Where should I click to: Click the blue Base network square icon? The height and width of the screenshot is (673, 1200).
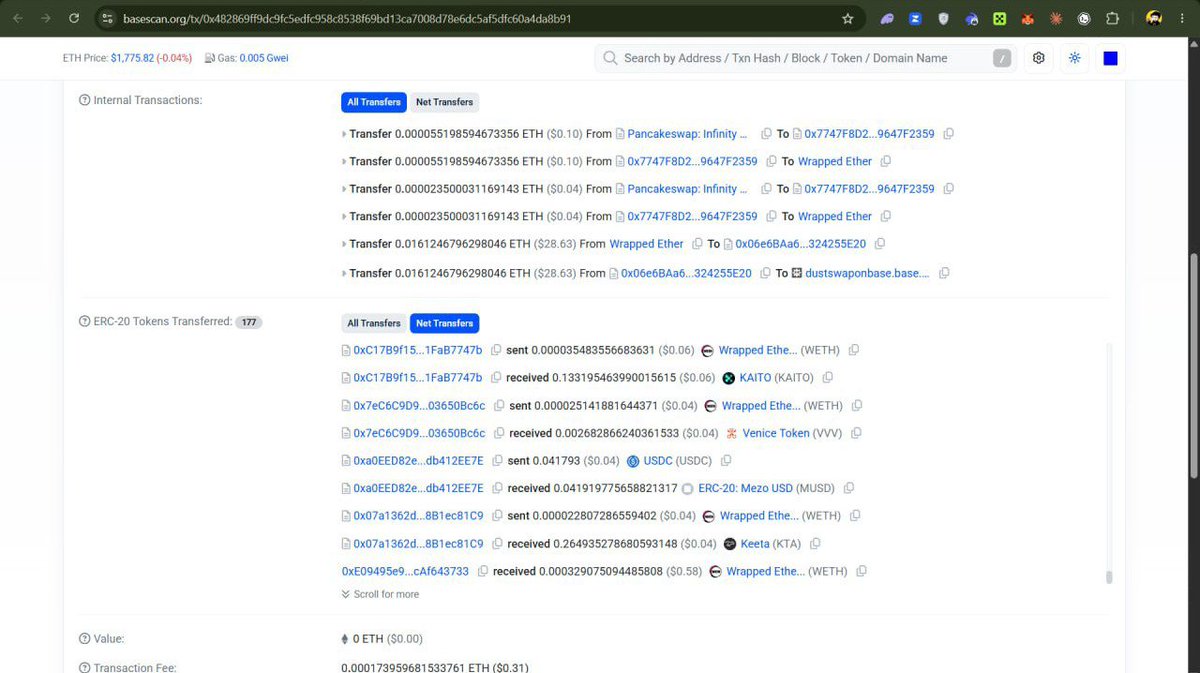point(1110,58)
